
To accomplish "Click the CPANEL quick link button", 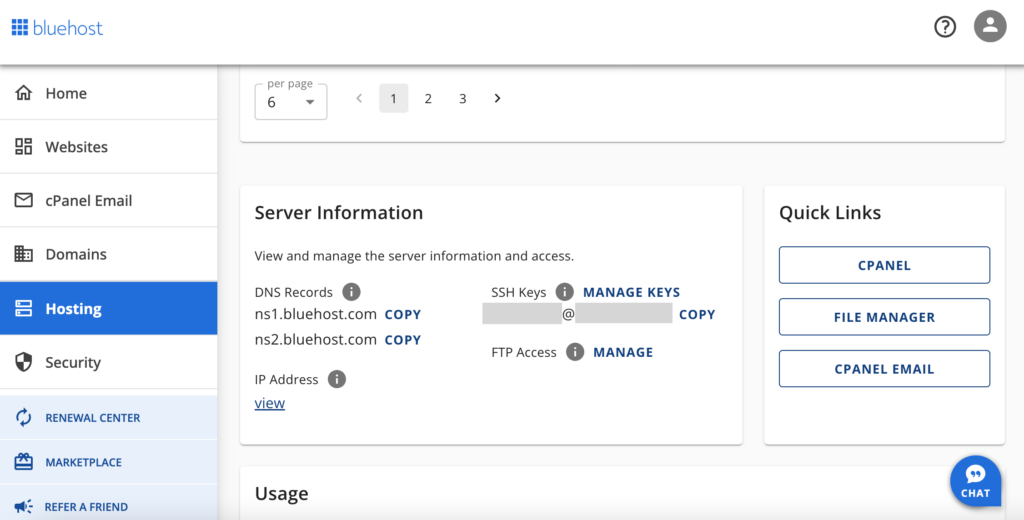I will click(884, 265).
